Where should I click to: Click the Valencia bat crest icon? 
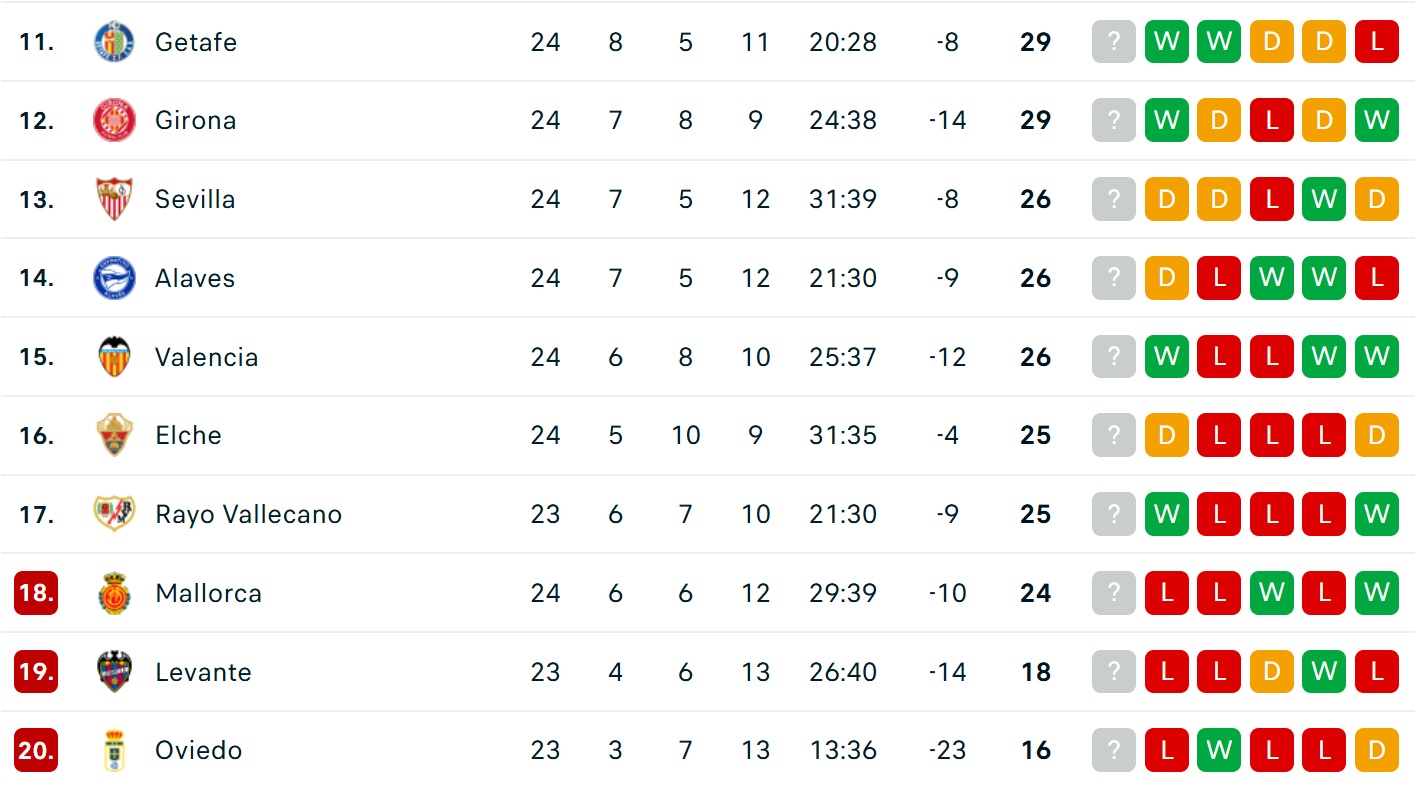tap(114, 357)
